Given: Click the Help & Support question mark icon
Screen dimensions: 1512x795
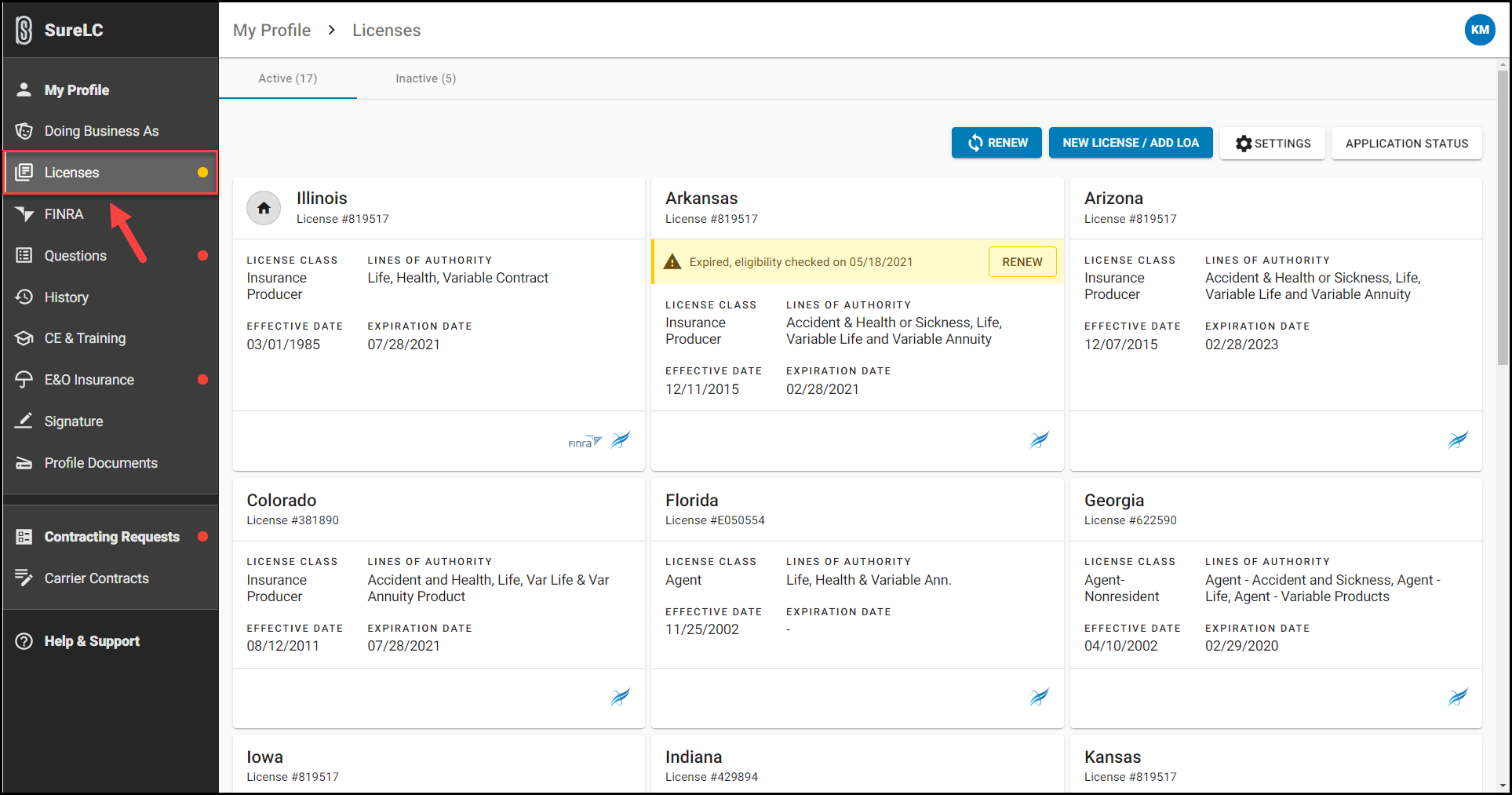Looking at the screenshot, I should coord(24,641).
